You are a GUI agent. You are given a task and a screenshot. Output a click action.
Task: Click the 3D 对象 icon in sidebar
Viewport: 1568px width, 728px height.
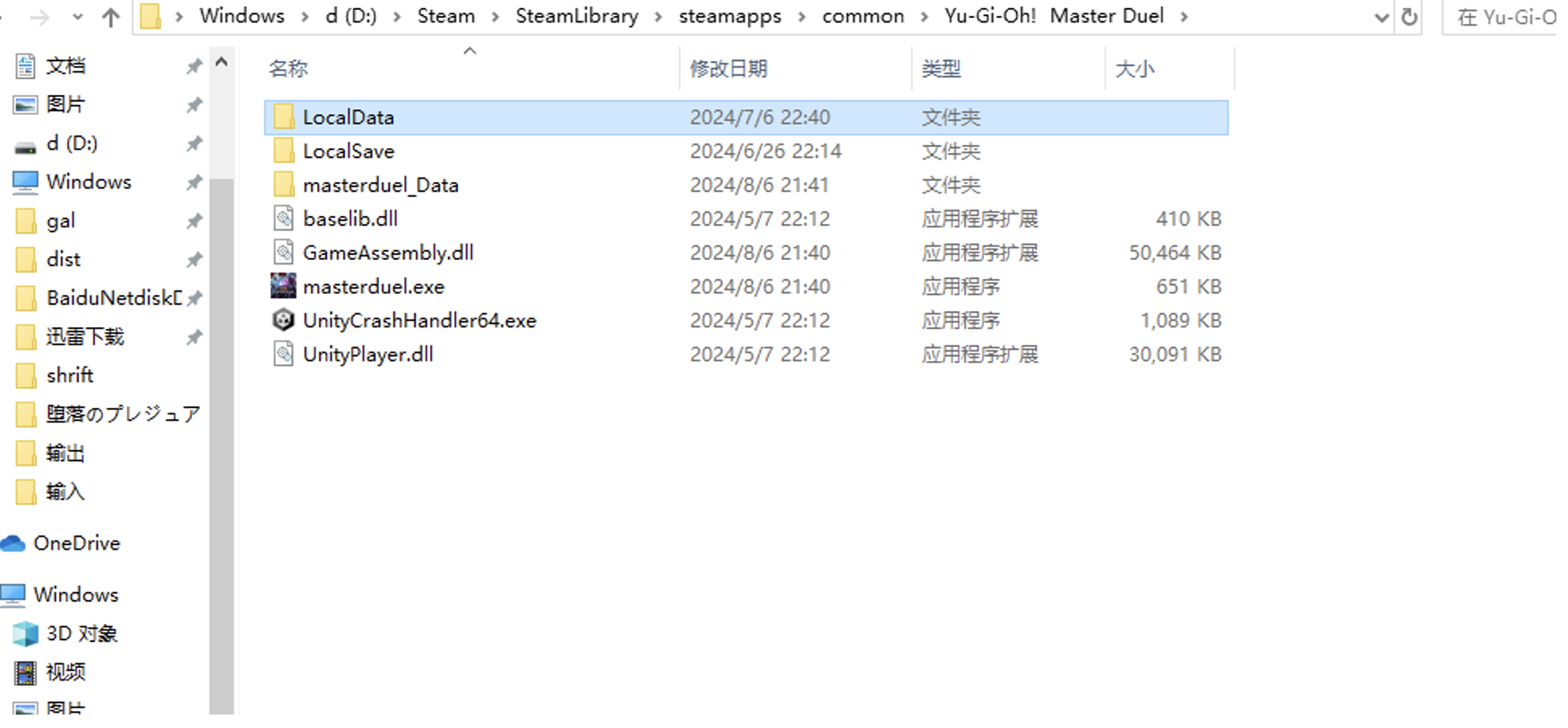(x=25, y=634)
